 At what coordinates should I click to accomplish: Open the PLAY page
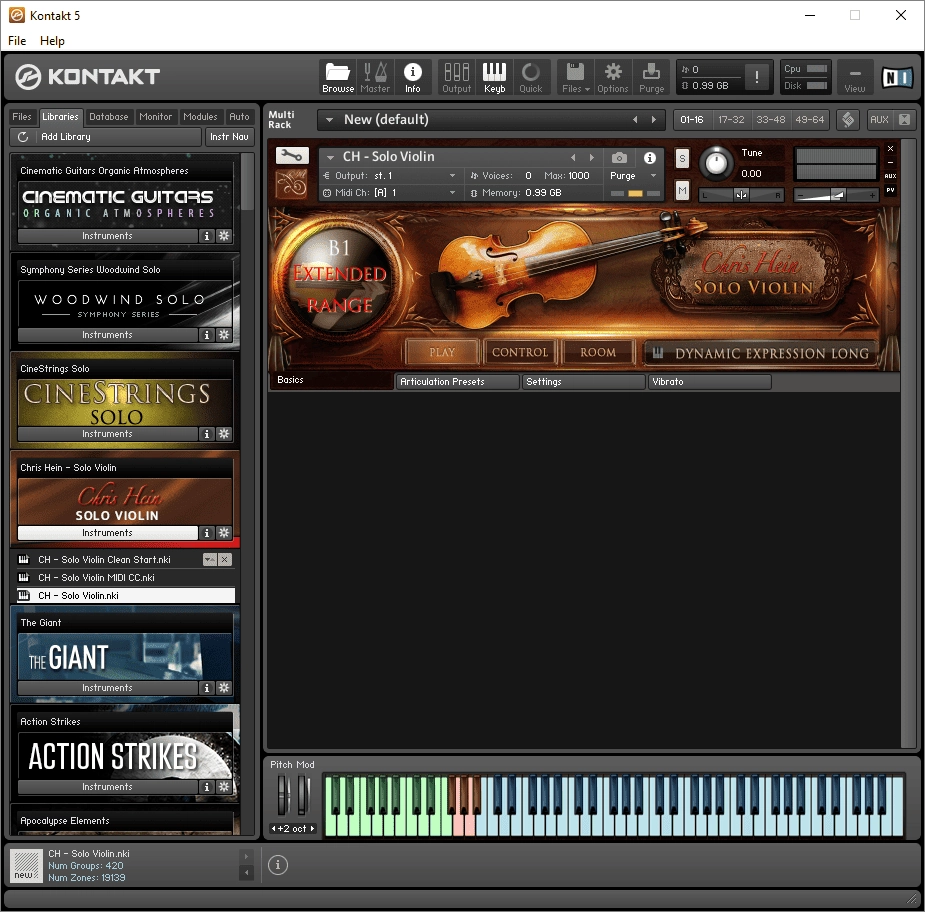click(442, 352)
